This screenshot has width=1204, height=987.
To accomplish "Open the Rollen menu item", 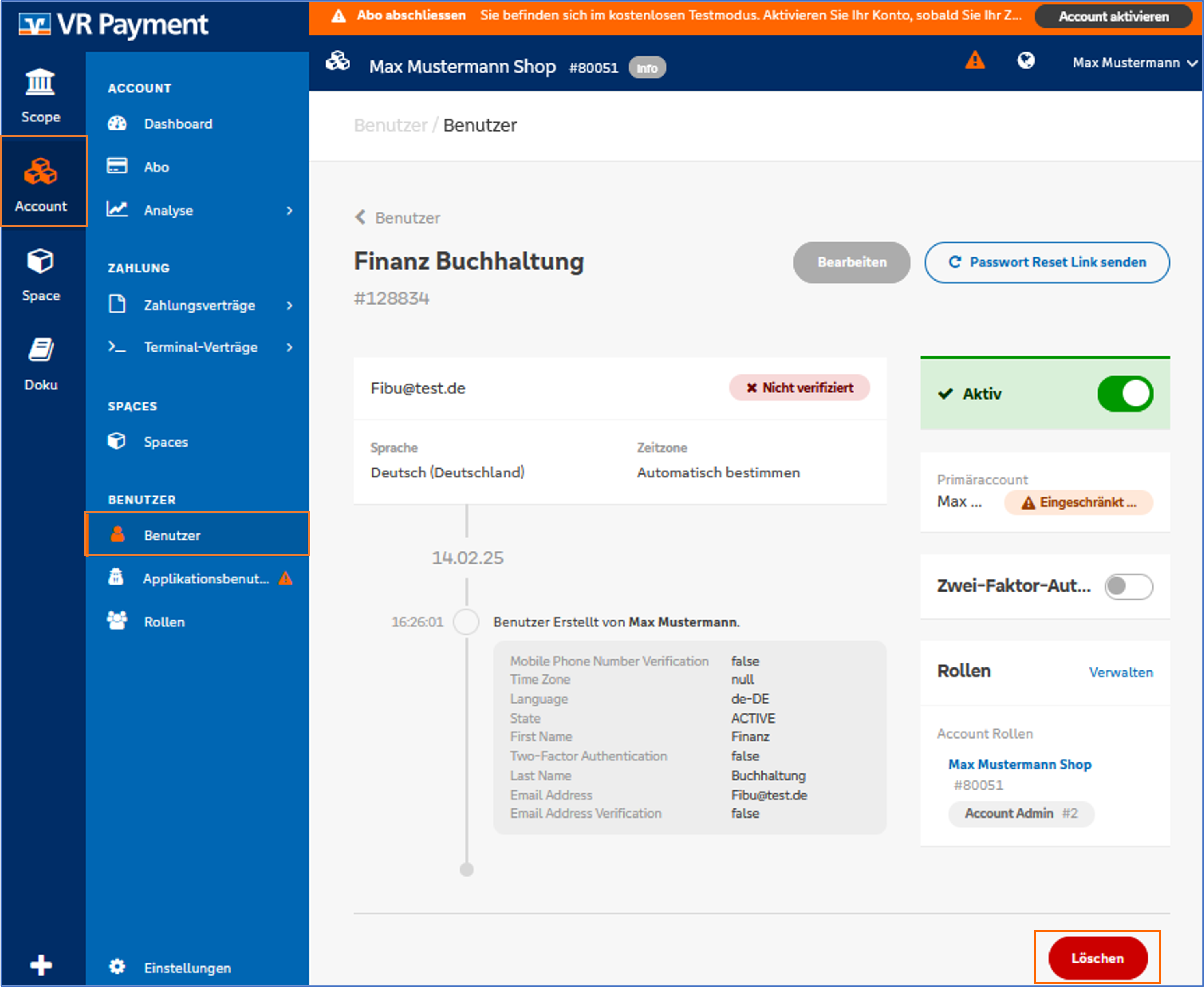I will [x=197, y=622].
